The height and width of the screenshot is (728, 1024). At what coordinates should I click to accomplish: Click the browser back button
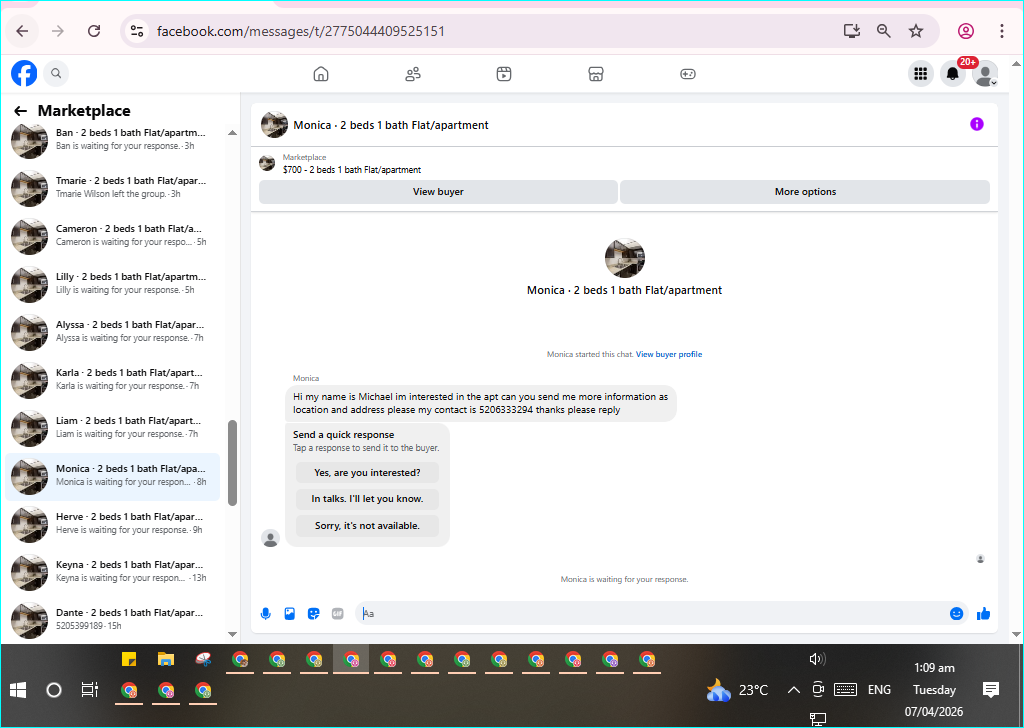point(22,31)
